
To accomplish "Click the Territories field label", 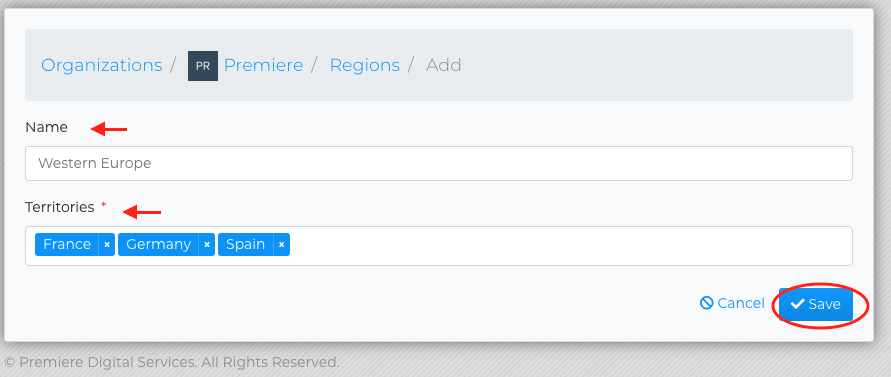I will point(60,208).
